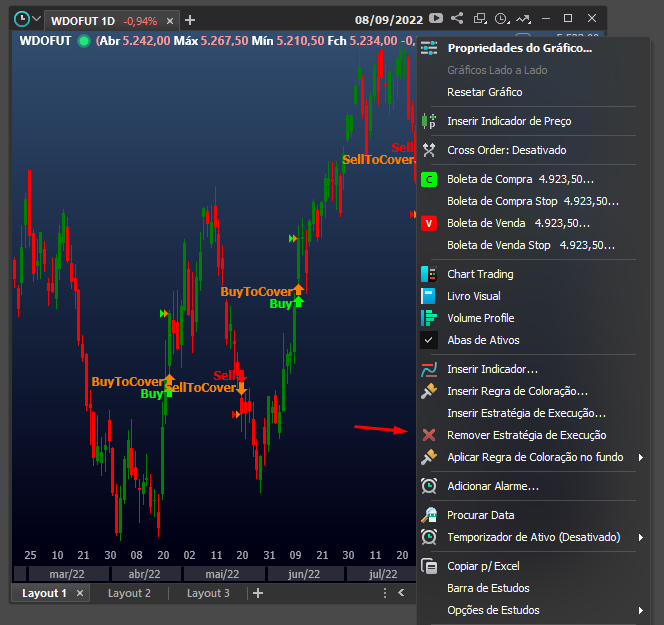664x625 pixels.
Task: Click the share icon in title bar
Action: (457, 18)
